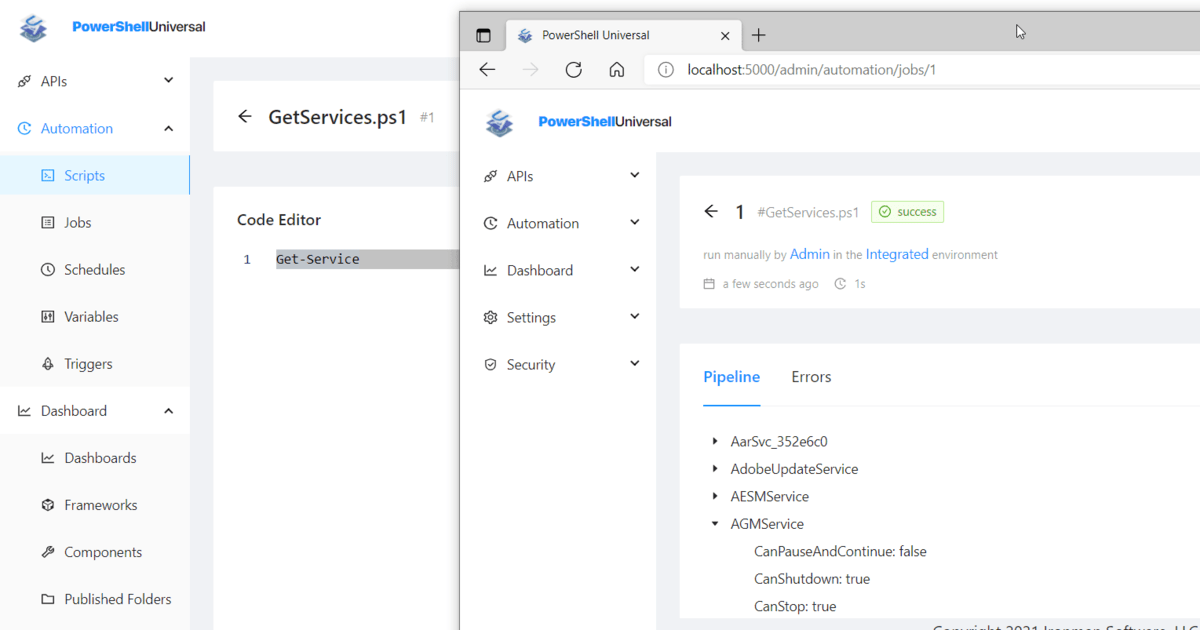This screenshot has width=1200, height=630.
Task: Open the Settings dropdown in the job window
Action: pyautogui.click(x=560, y=316)
